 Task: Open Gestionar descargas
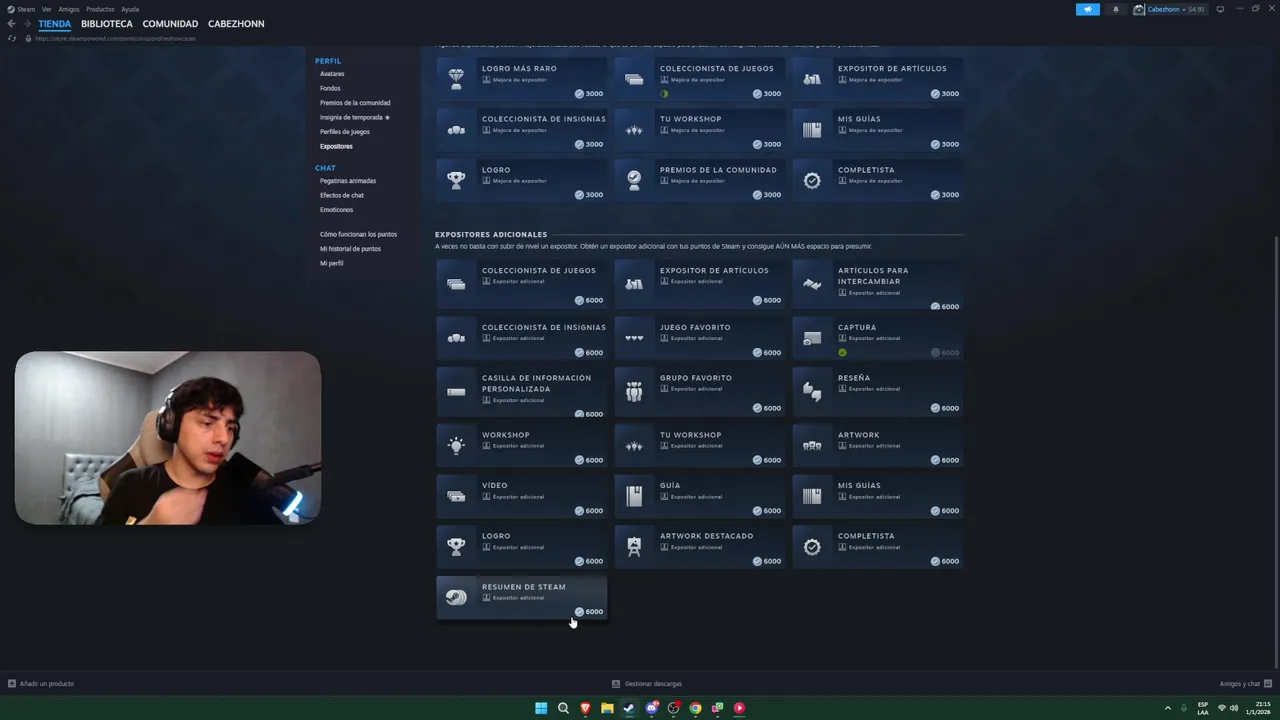(x=647, y=684)
